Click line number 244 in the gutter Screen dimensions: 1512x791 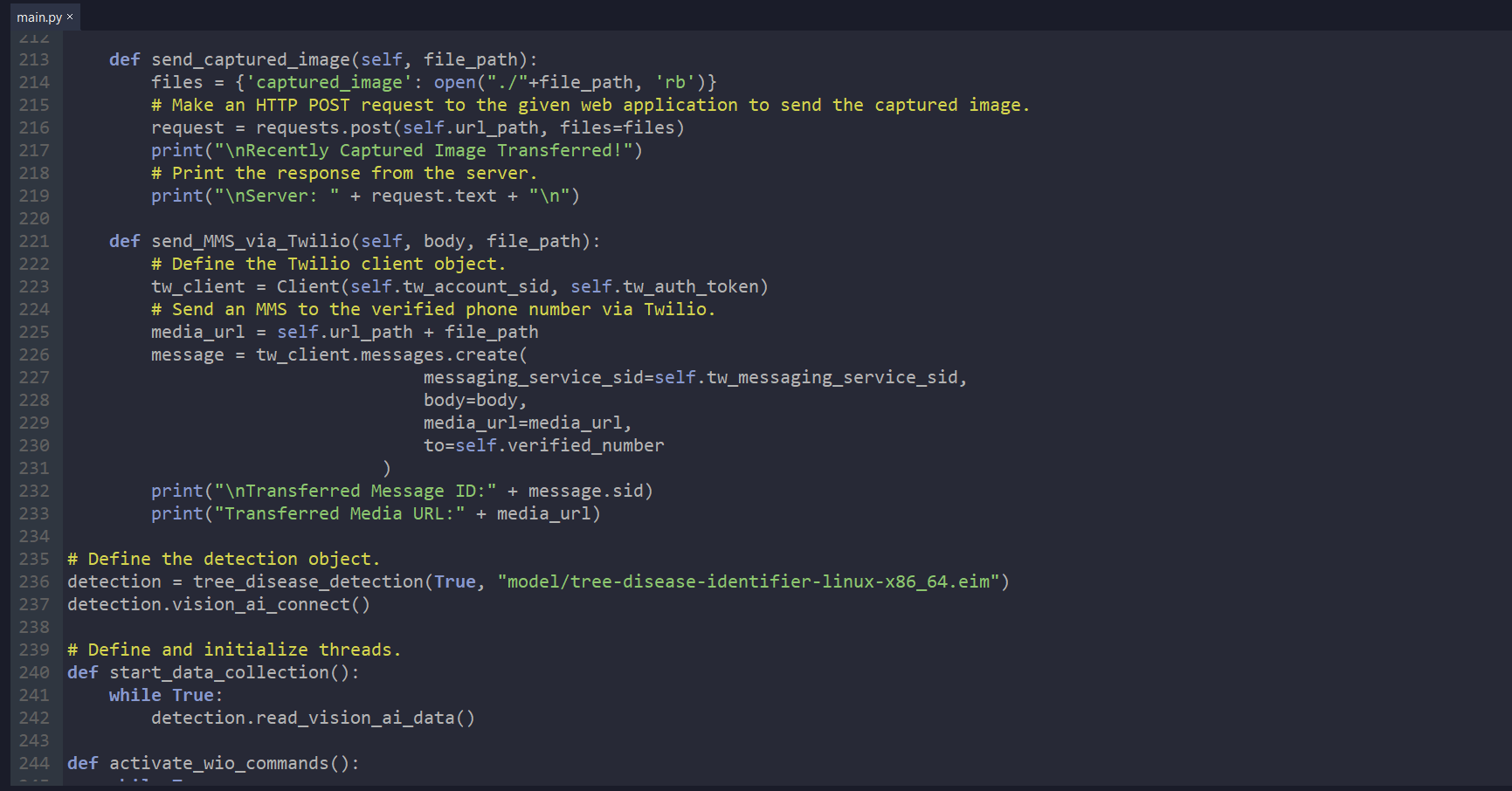(x=34, y=763)
